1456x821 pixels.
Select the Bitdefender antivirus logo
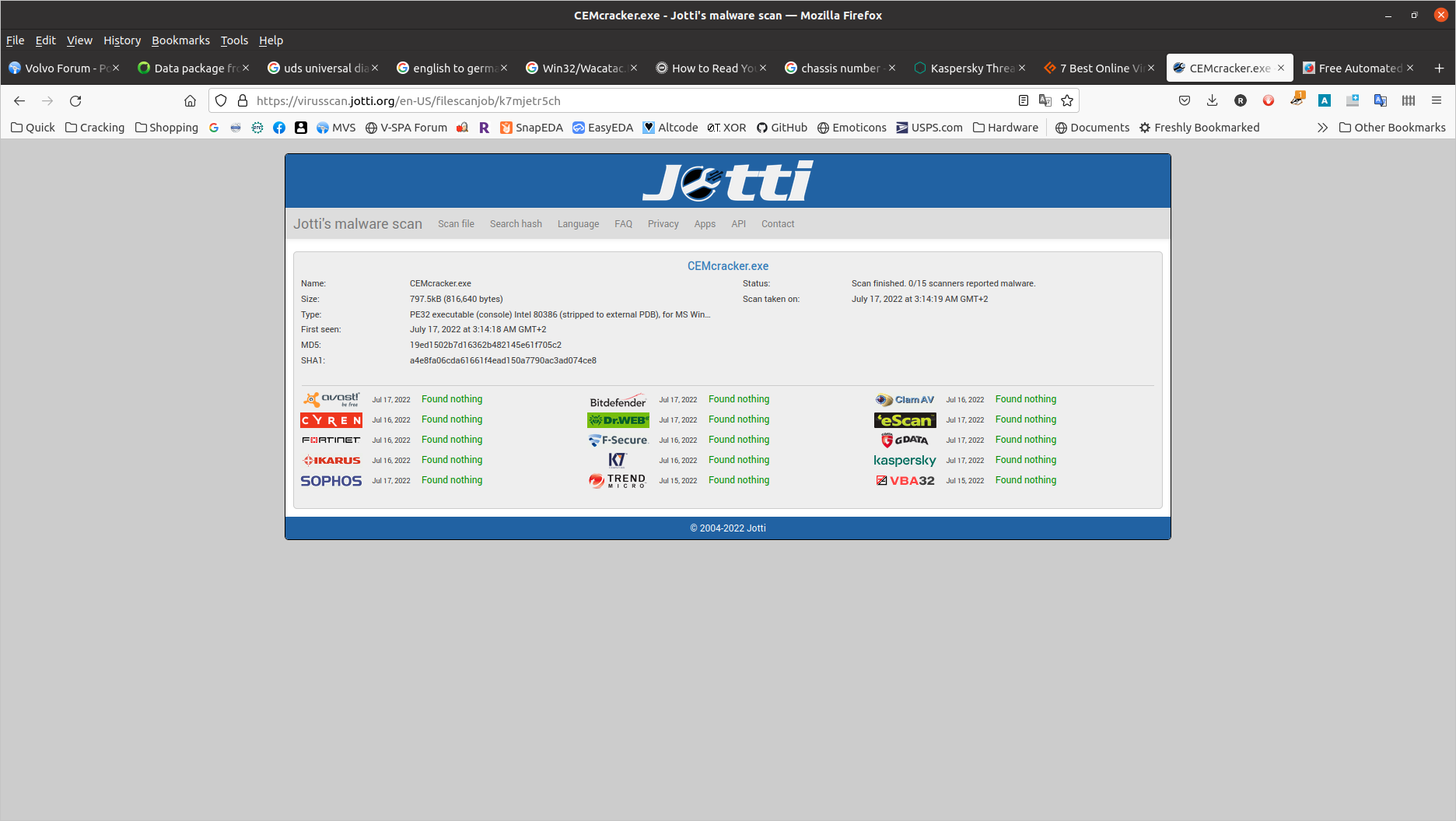coord(618,402)
